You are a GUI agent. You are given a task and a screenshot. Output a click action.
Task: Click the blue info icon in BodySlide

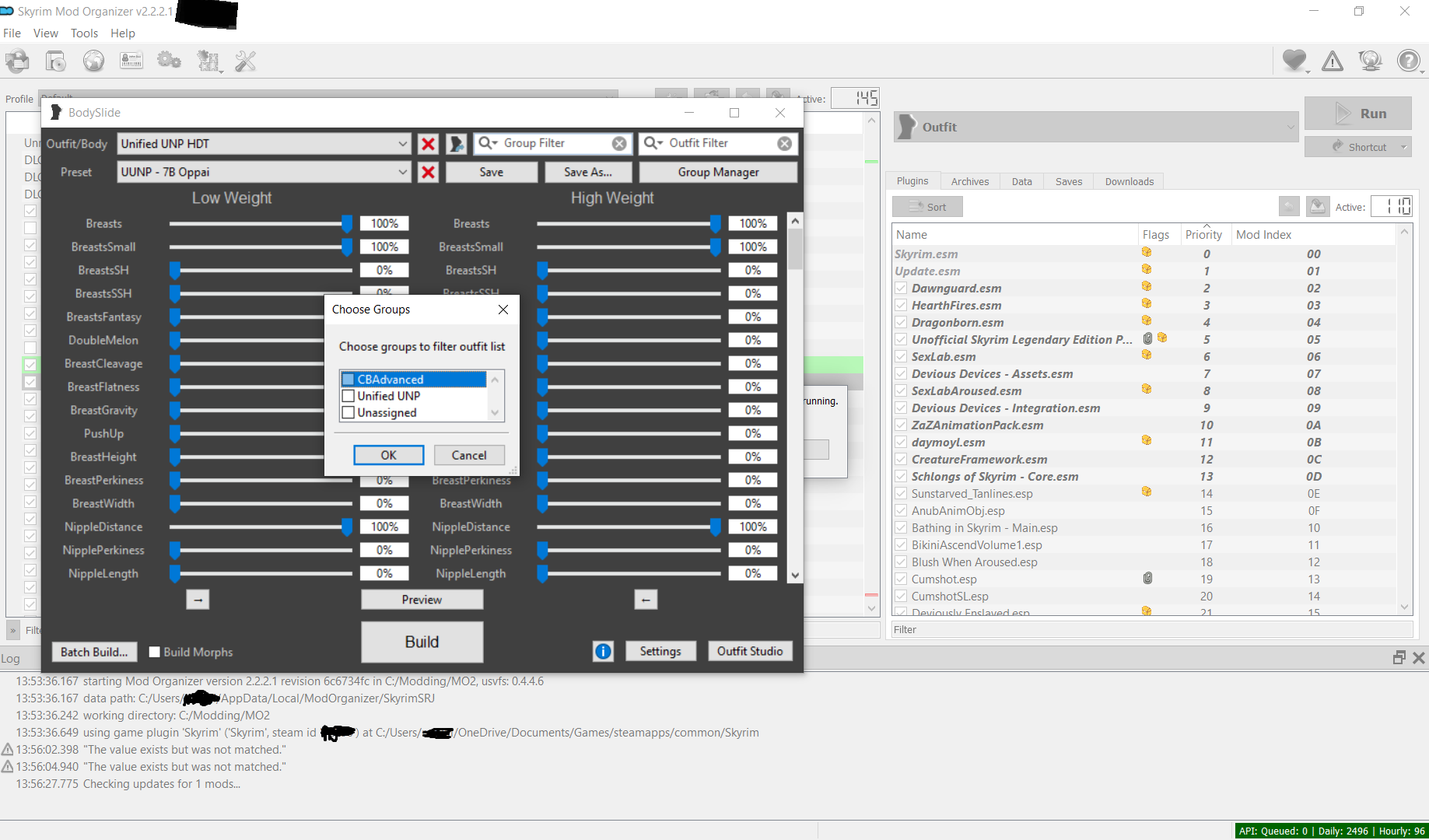pos(603,651)
